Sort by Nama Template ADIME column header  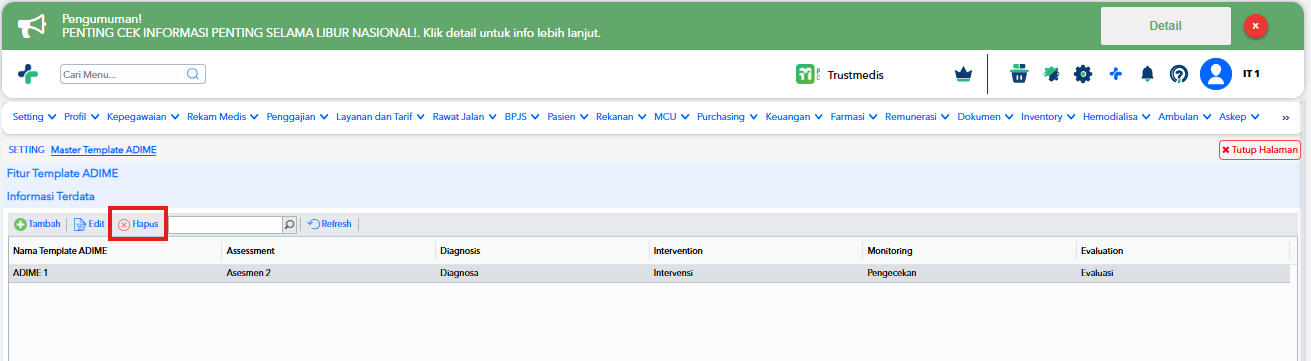[x=115, y=251]
